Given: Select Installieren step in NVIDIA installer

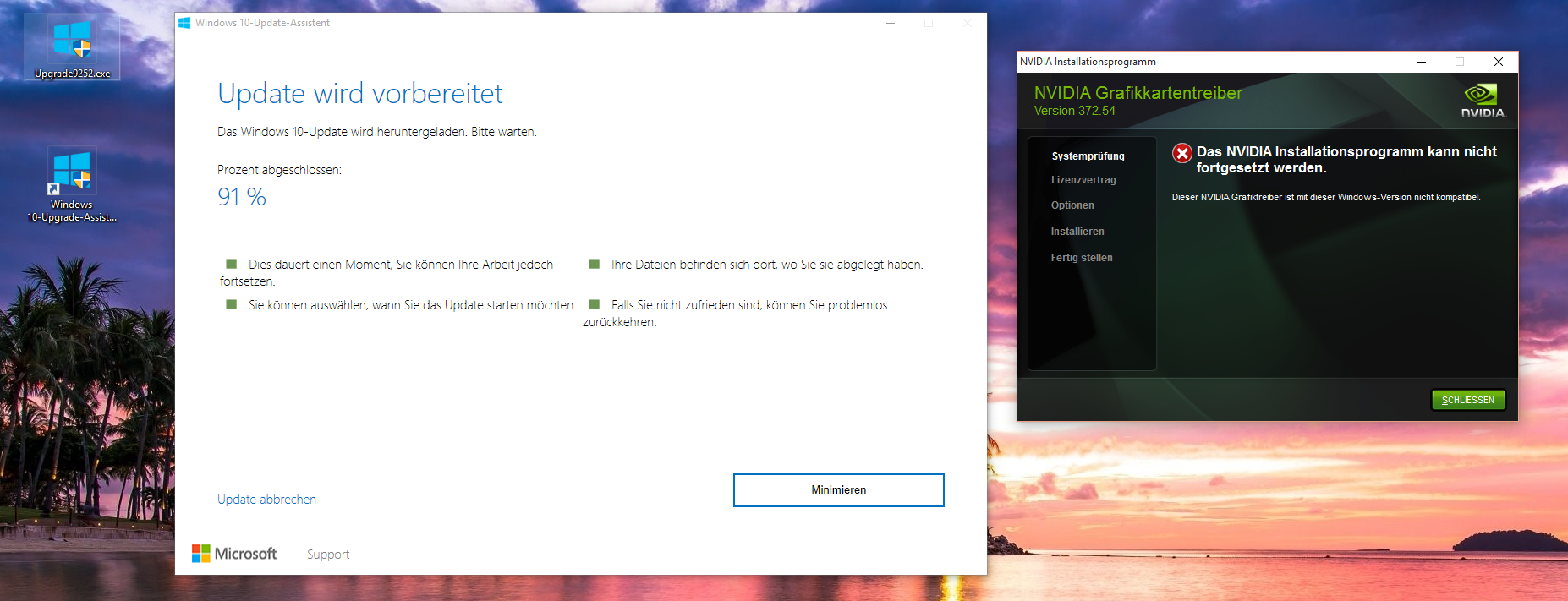Looking at the screenshot, I should pyautogui.click(x=1077, y=232).
